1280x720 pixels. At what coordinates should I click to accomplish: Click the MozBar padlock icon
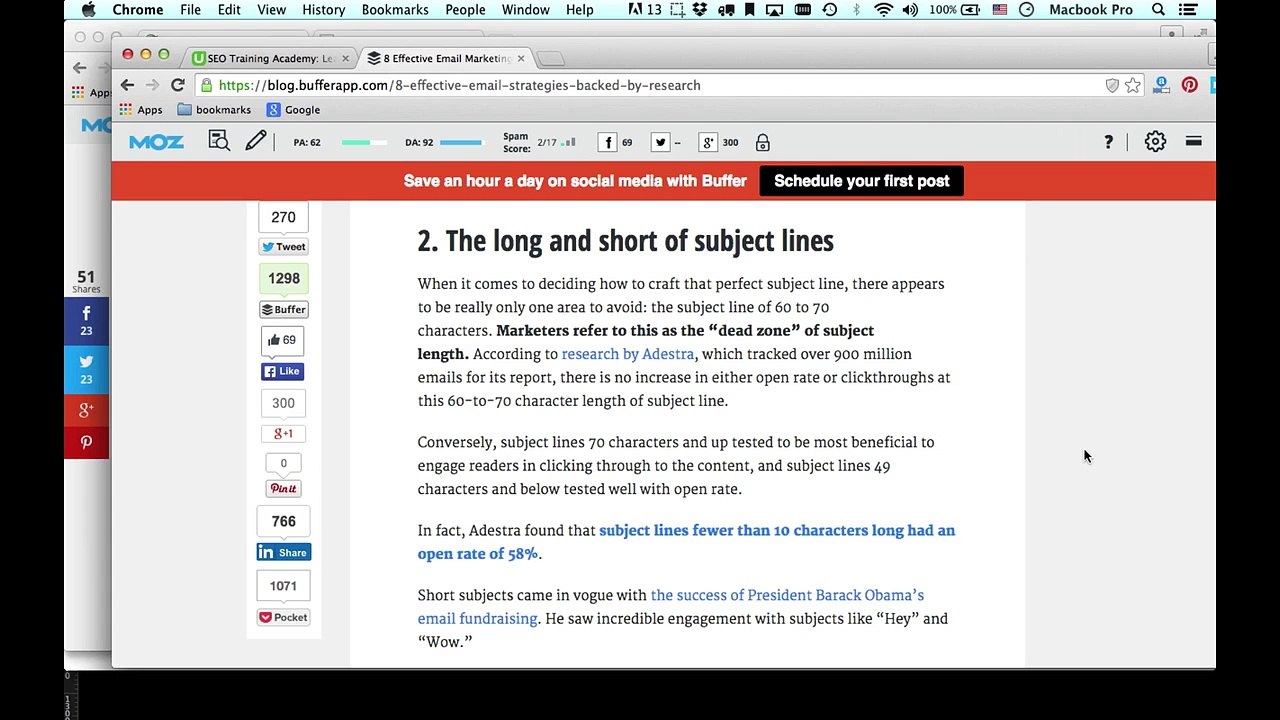762,143
